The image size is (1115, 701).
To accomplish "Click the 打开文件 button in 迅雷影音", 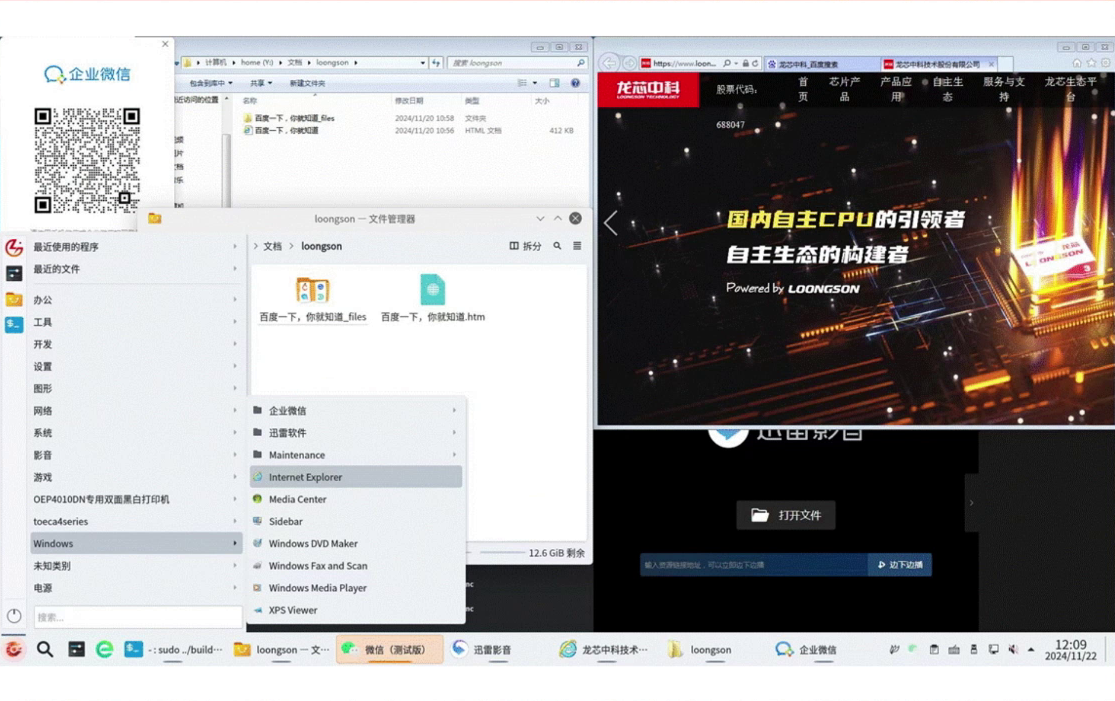I will [x=786, y=515].
